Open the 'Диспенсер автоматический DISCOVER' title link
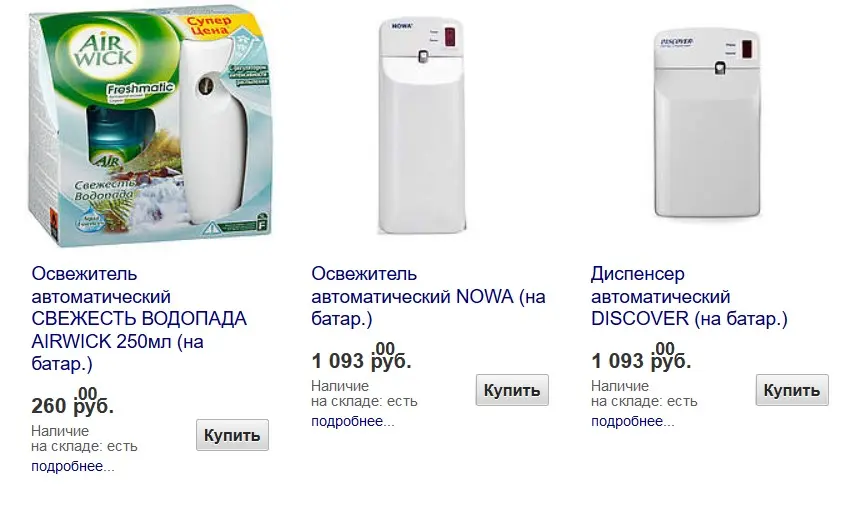 pyautogui.click(x=689, y=296)
